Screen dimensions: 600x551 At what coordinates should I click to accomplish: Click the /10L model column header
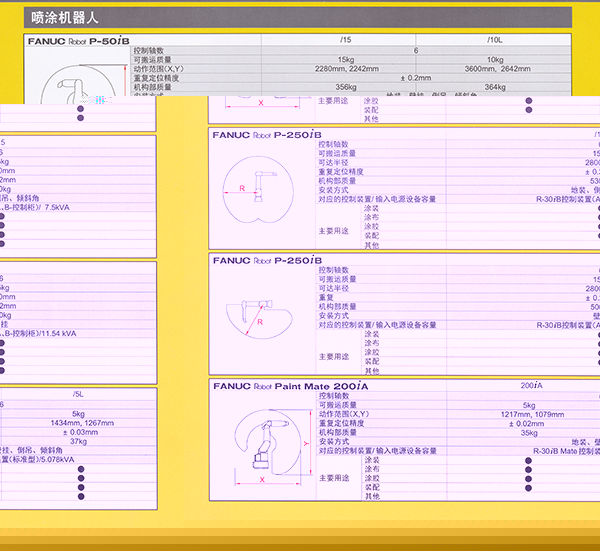tap(494, 40)
